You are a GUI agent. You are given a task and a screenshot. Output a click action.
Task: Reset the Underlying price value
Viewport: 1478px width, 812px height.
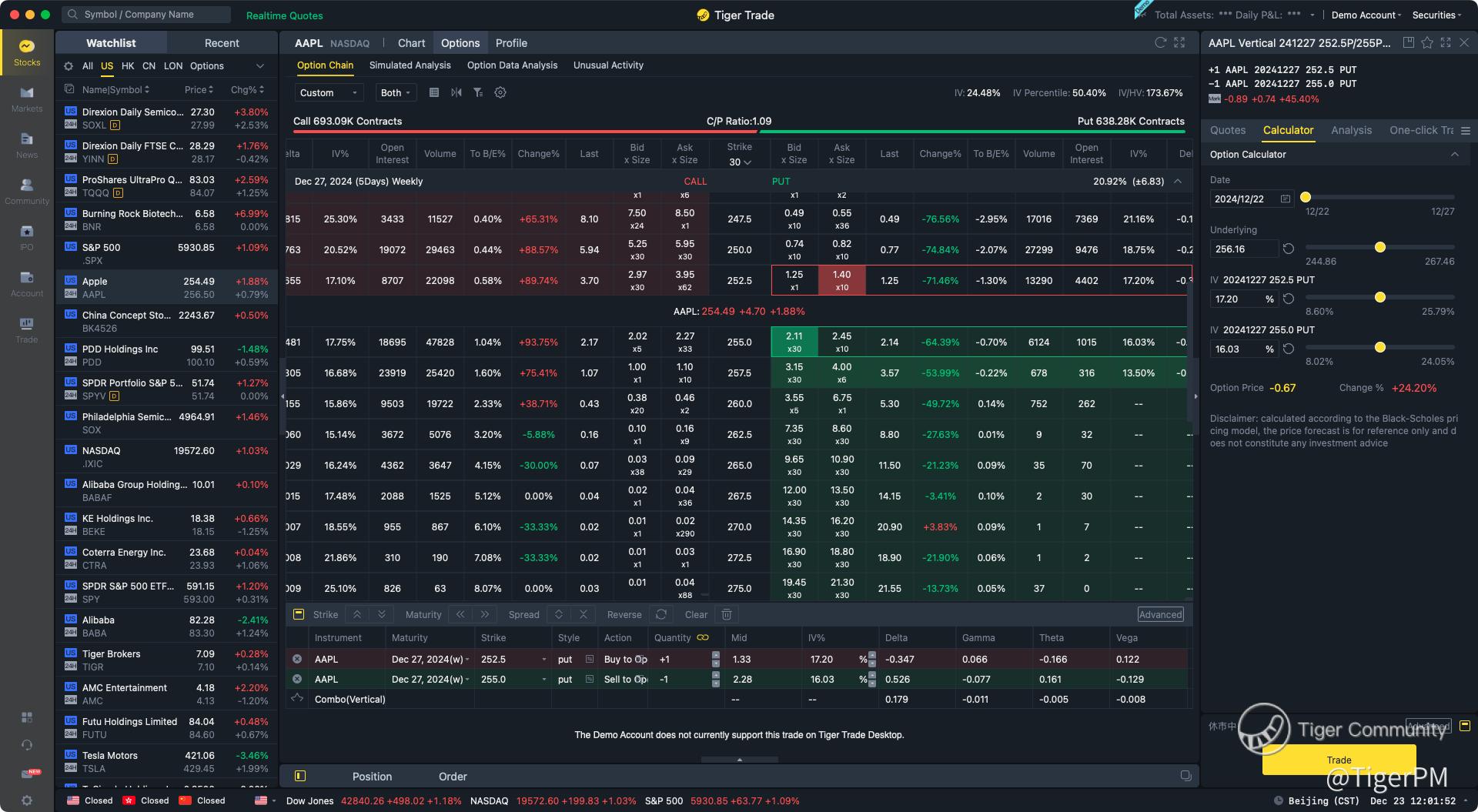point(1288,249)
